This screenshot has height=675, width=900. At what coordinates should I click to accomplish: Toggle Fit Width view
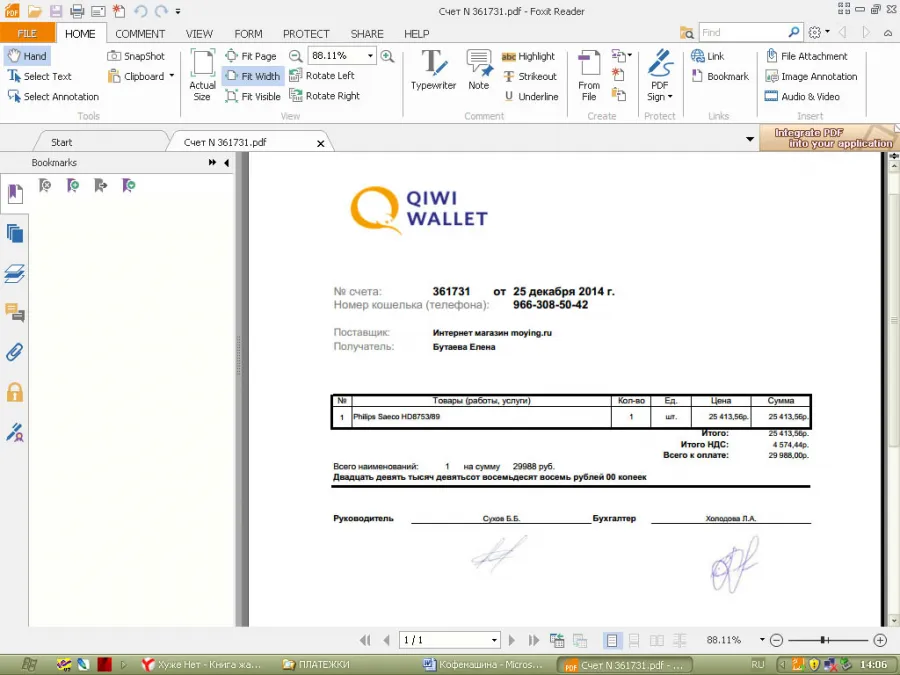click(x=253, y=76)
